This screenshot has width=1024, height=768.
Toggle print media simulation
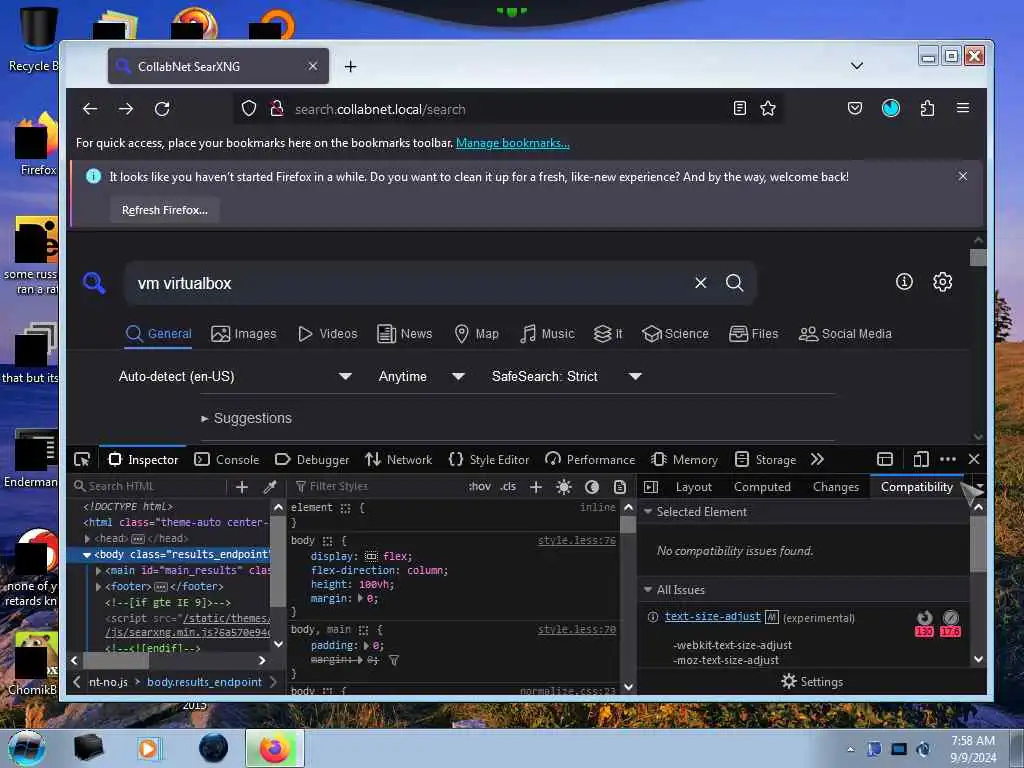click(x=620, y=487)
